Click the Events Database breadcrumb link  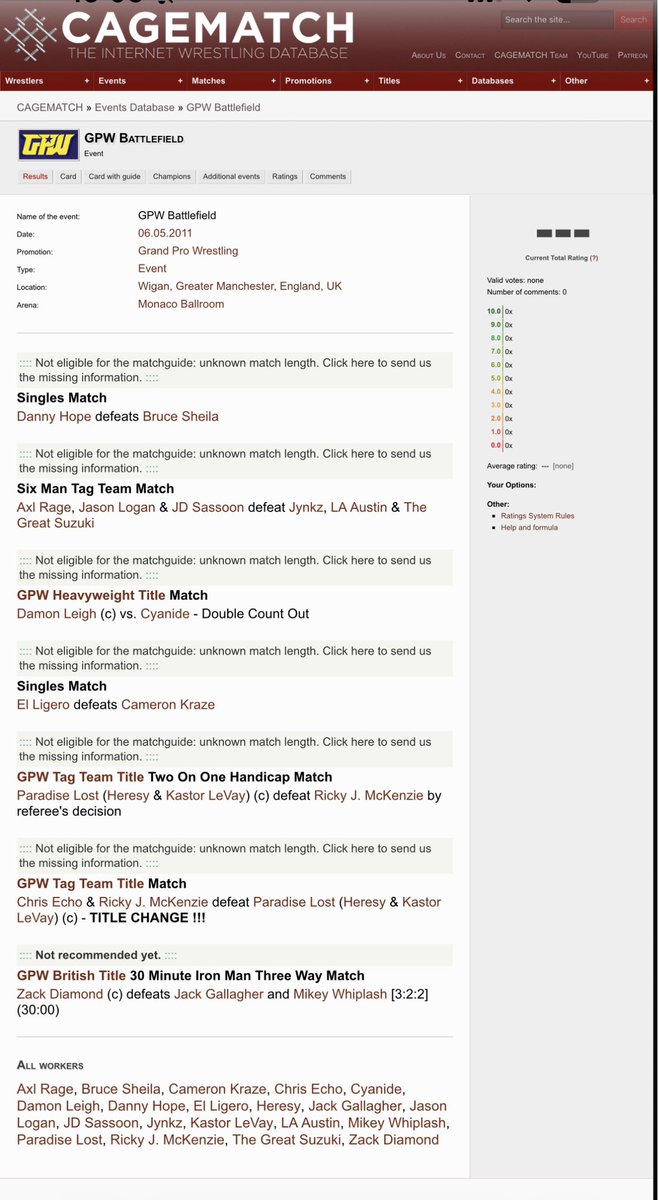click(136, 107)
